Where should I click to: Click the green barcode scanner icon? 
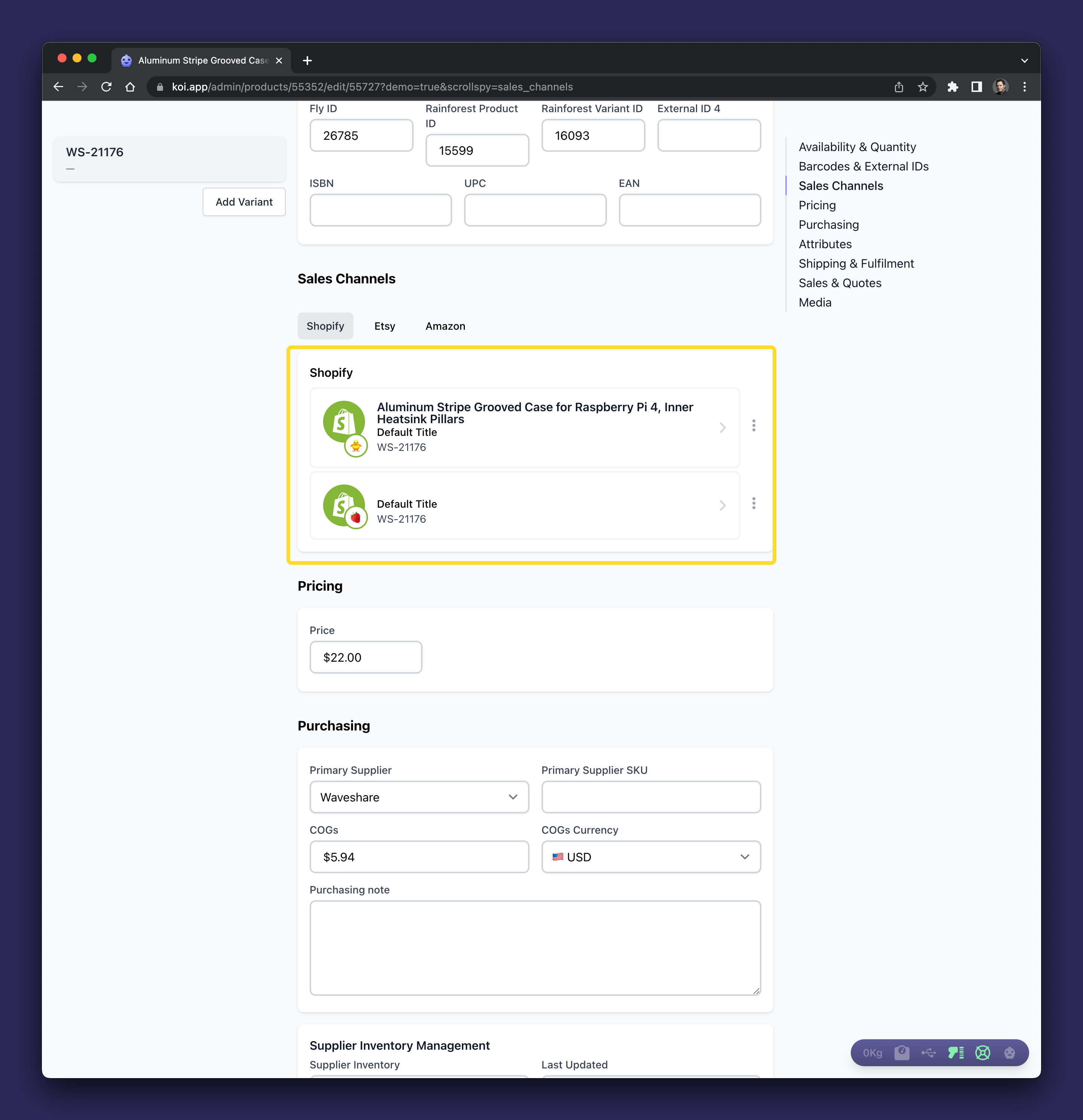[955, 1053]
